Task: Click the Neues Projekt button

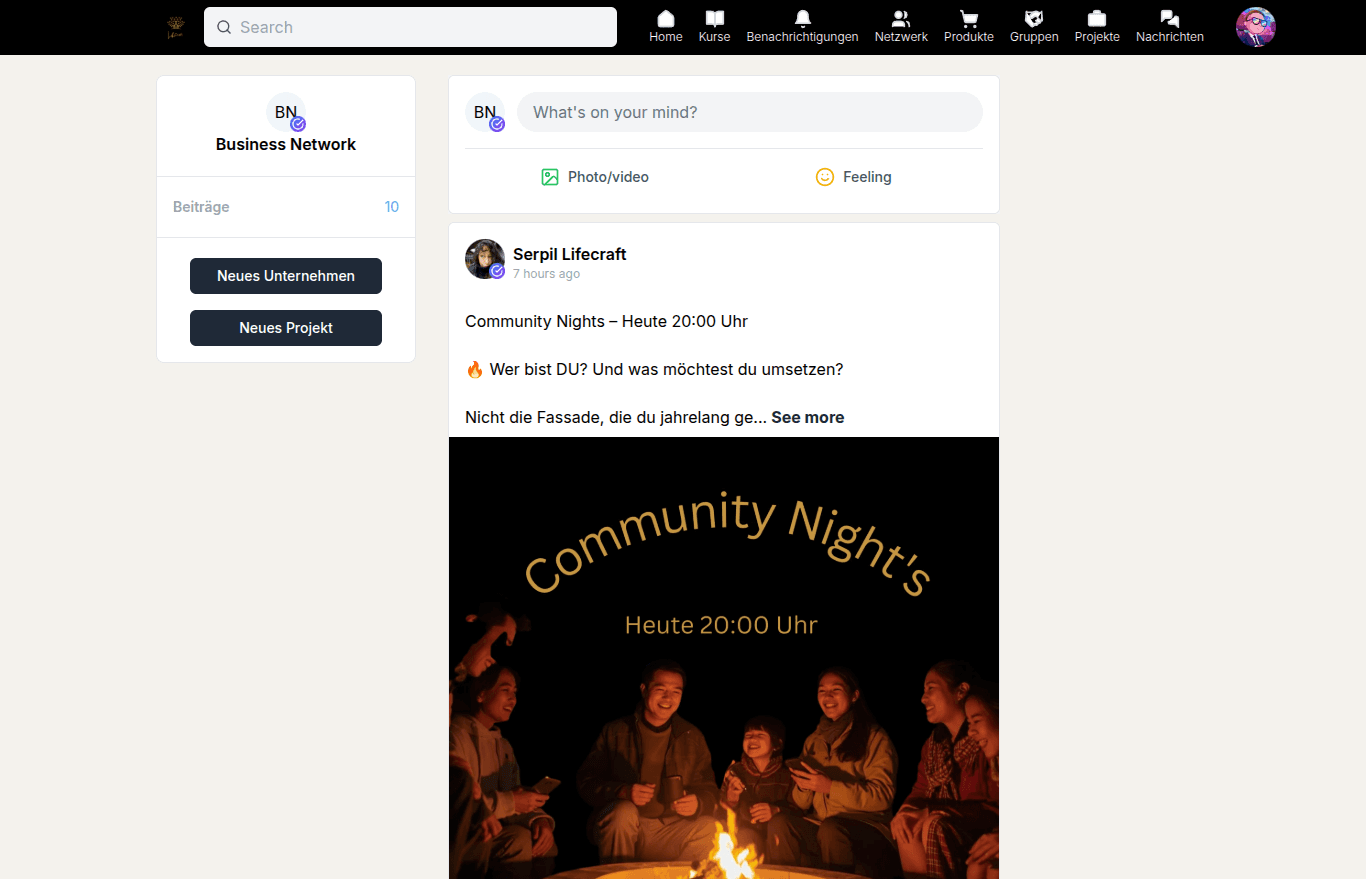Action: 286,328
